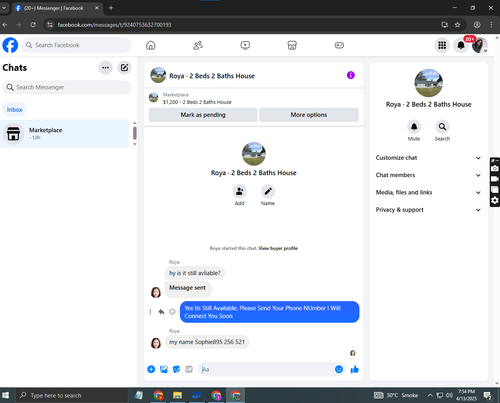Add people using the Add icon
500x403 pixels.
coord(239,191)
